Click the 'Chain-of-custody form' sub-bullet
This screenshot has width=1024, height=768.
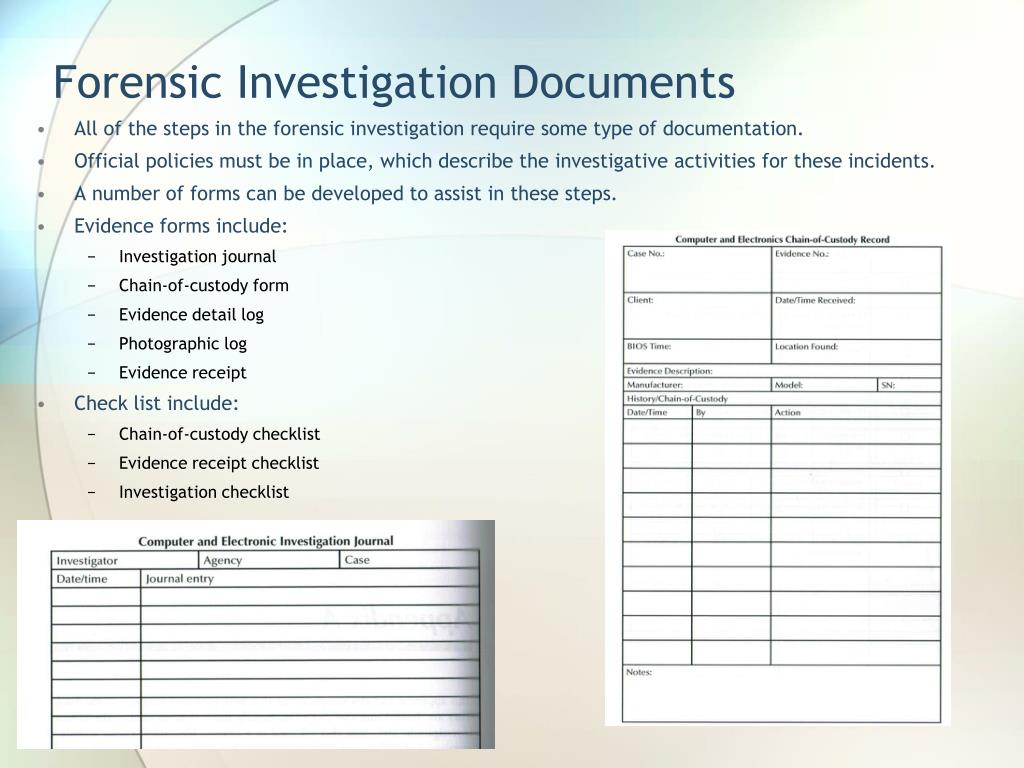(x=203, y=285)
